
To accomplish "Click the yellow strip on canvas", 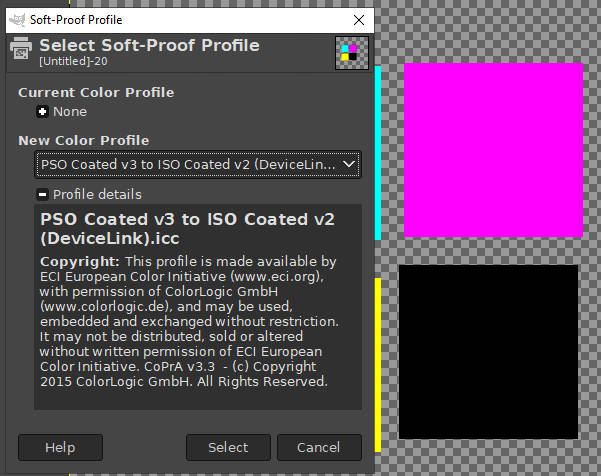I will (378, 365).
